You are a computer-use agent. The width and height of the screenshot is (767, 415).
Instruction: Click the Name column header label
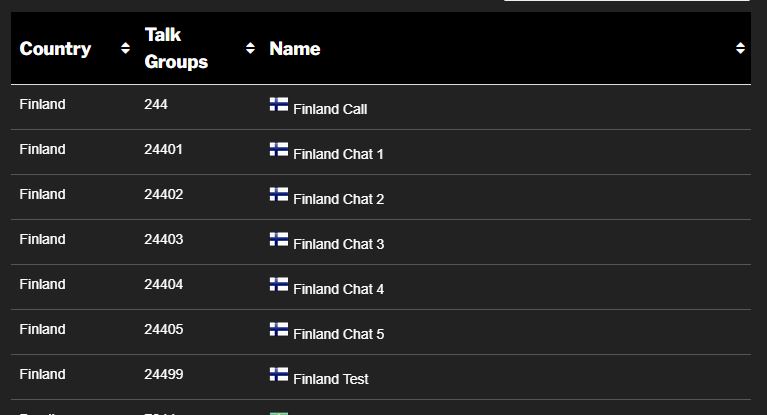[x=295, y=48]
